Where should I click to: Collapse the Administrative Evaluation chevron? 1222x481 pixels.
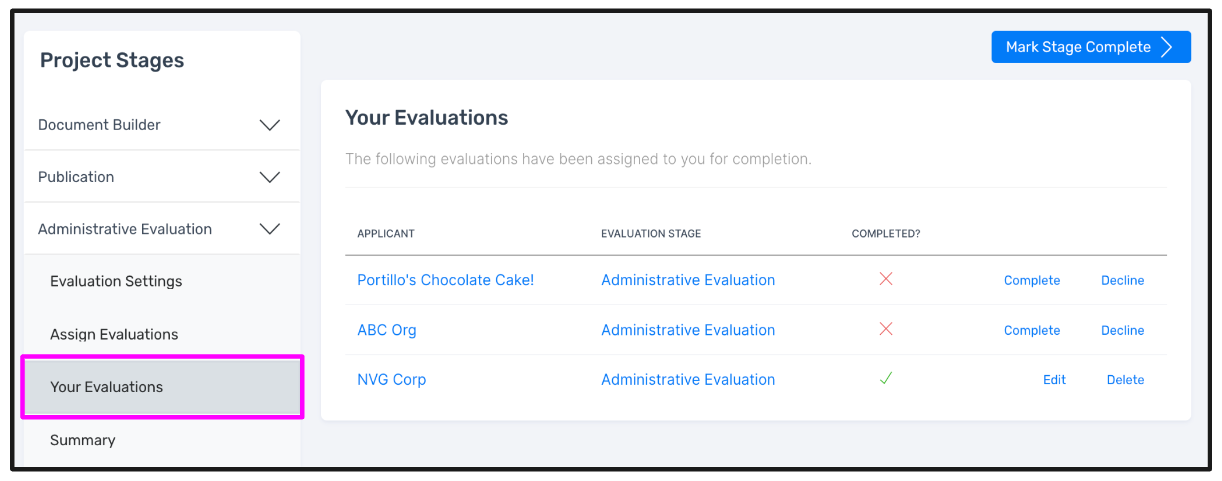tap(270, 229)
